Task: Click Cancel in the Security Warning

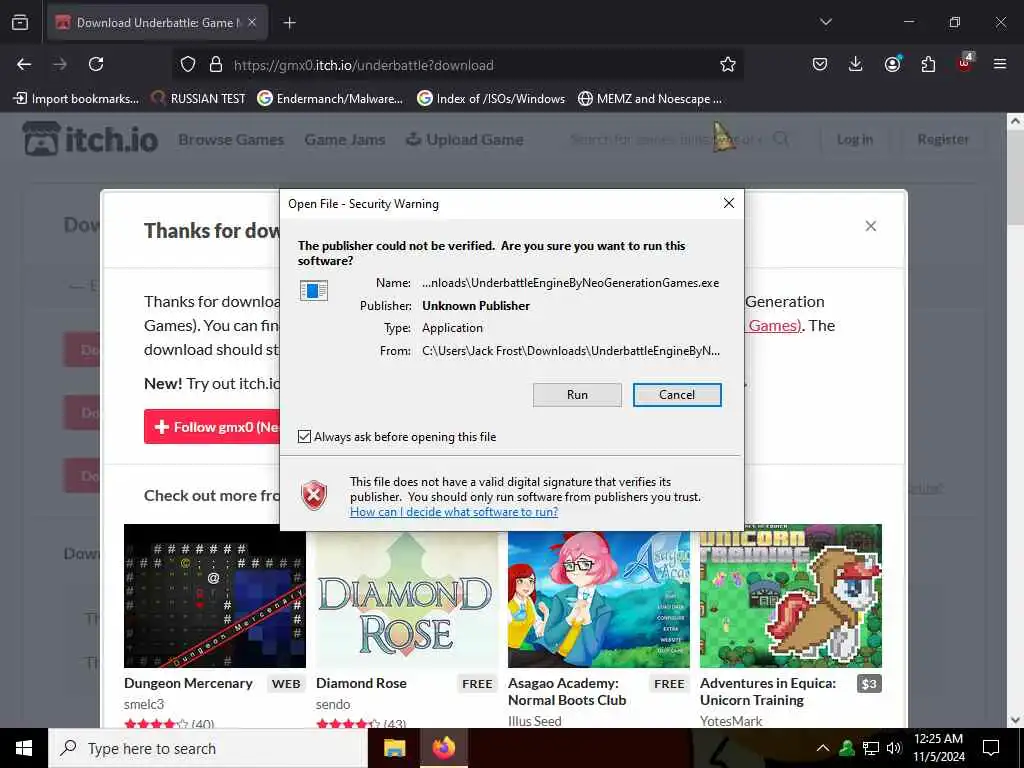Action: [677, 394]
